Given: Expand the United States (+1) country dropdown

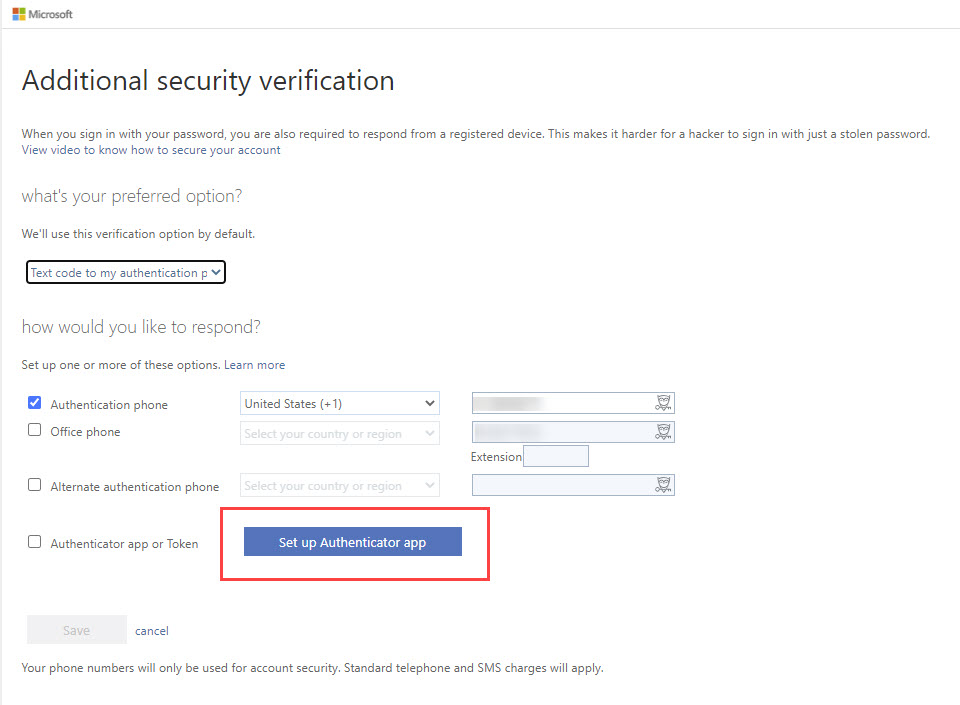Looking at the screenshot, I should coord(340,403).
